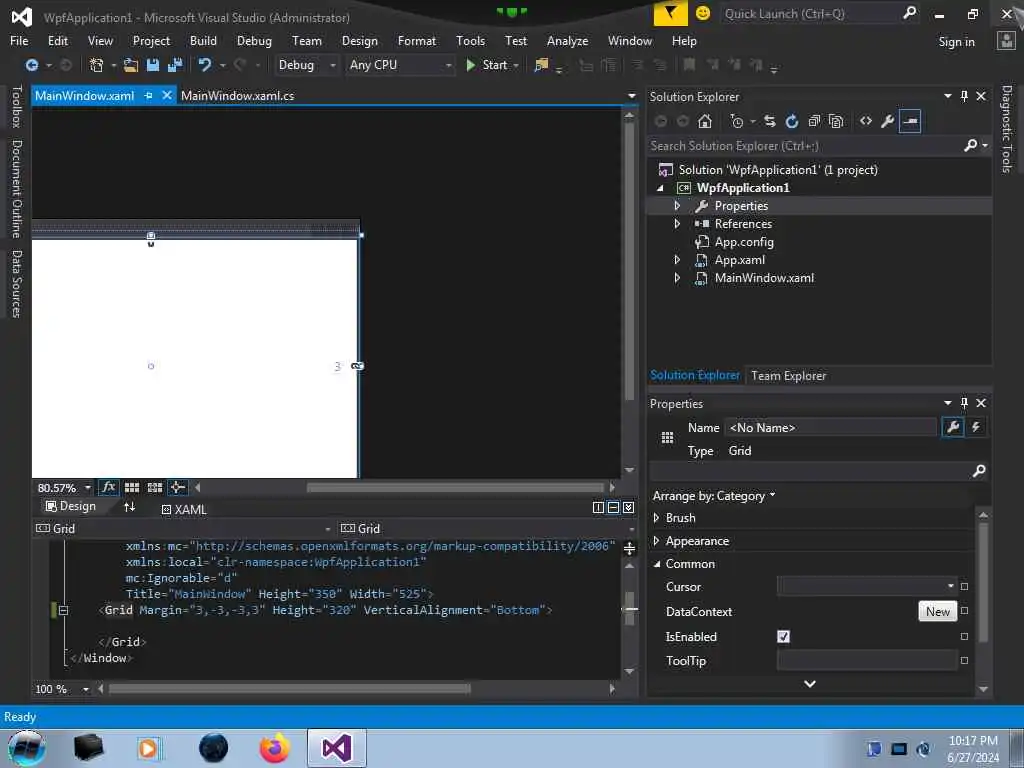Open Diagnostic Tools side tab

[x=1006, y=129]
